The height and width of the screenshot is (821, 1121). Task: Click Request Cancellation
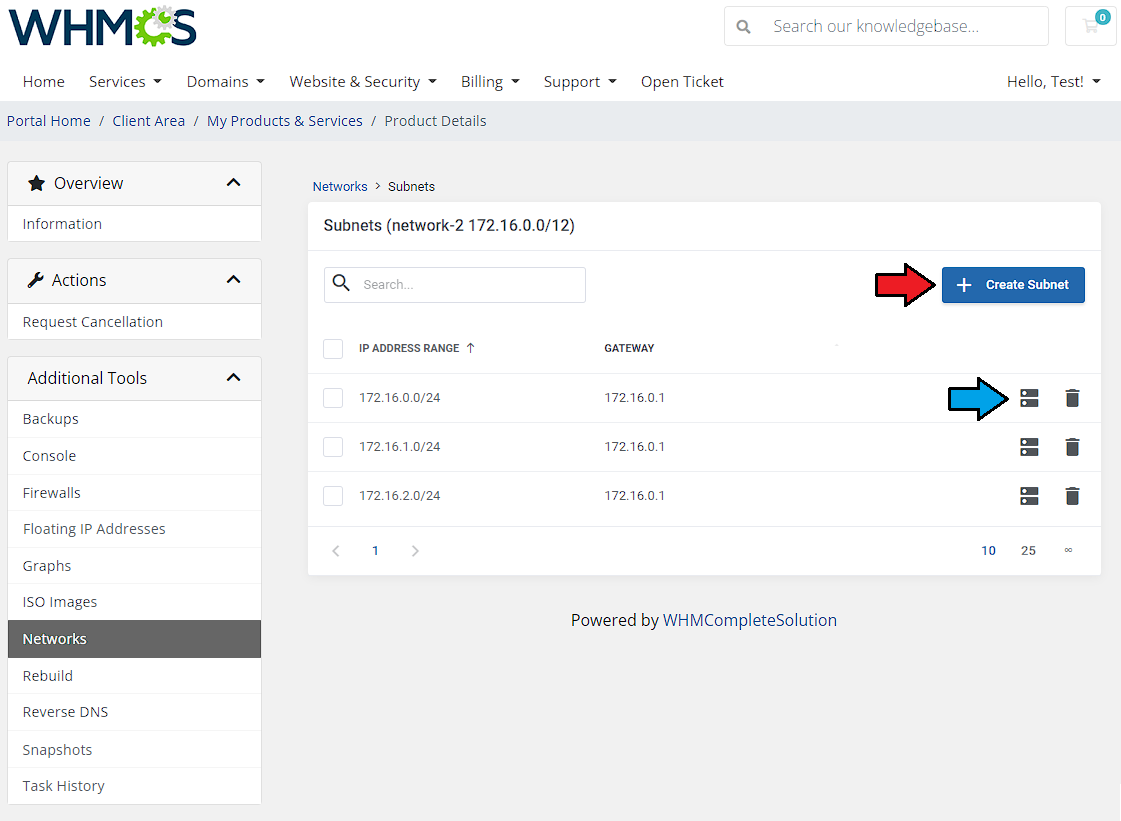pyautogui.click(x=134, y=322)
